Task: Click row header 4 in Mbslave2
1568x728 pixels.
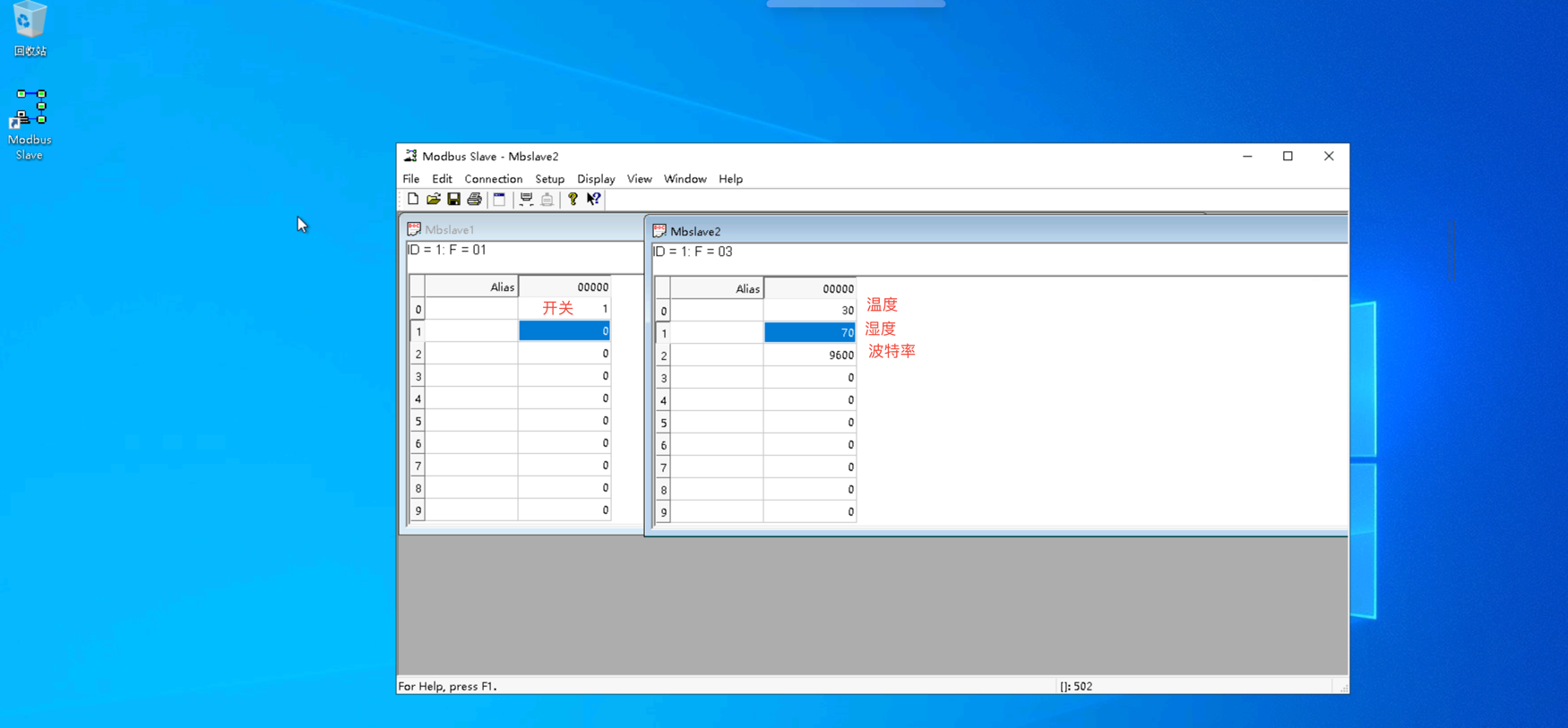Action: (x=663, y=400)
